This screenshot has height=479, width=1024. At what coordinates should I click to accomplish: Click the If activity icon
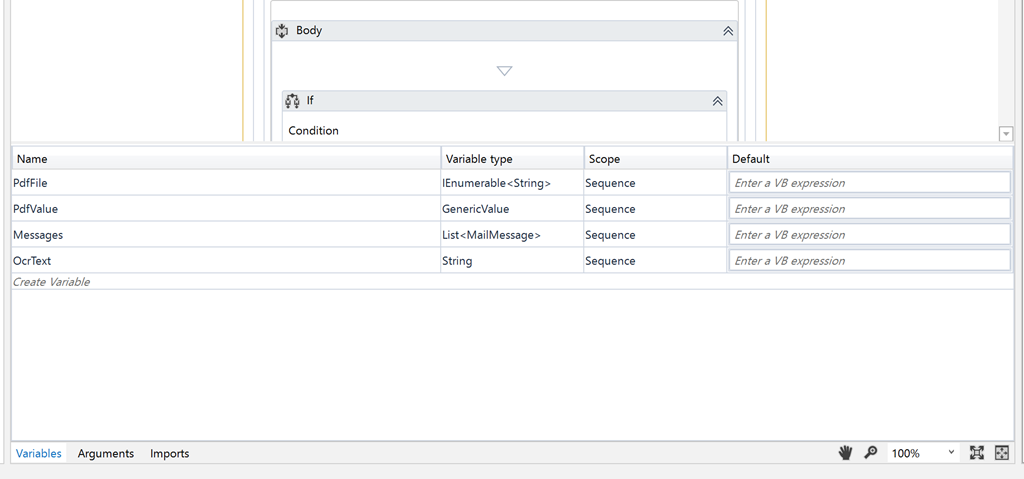[293, 101]
